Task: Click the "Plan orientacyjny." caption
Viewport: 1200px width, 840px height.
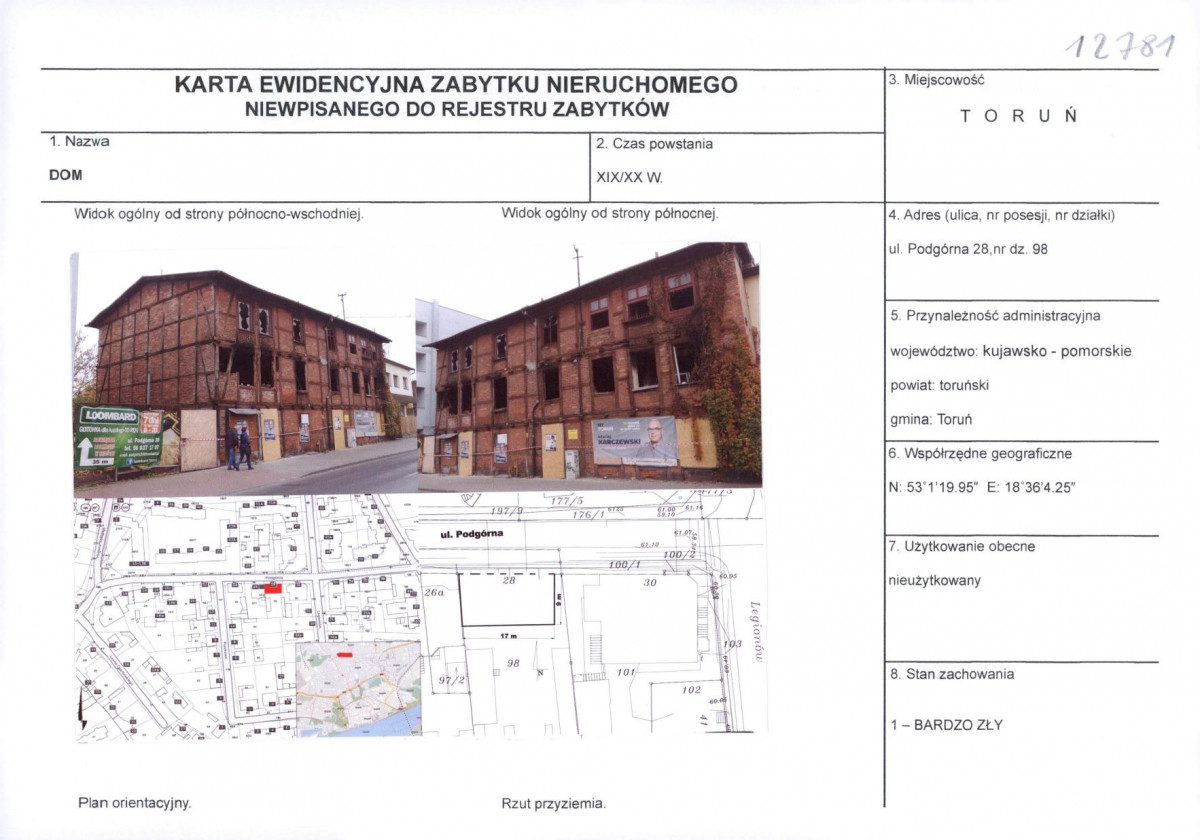Action: [x=135, y=803]
